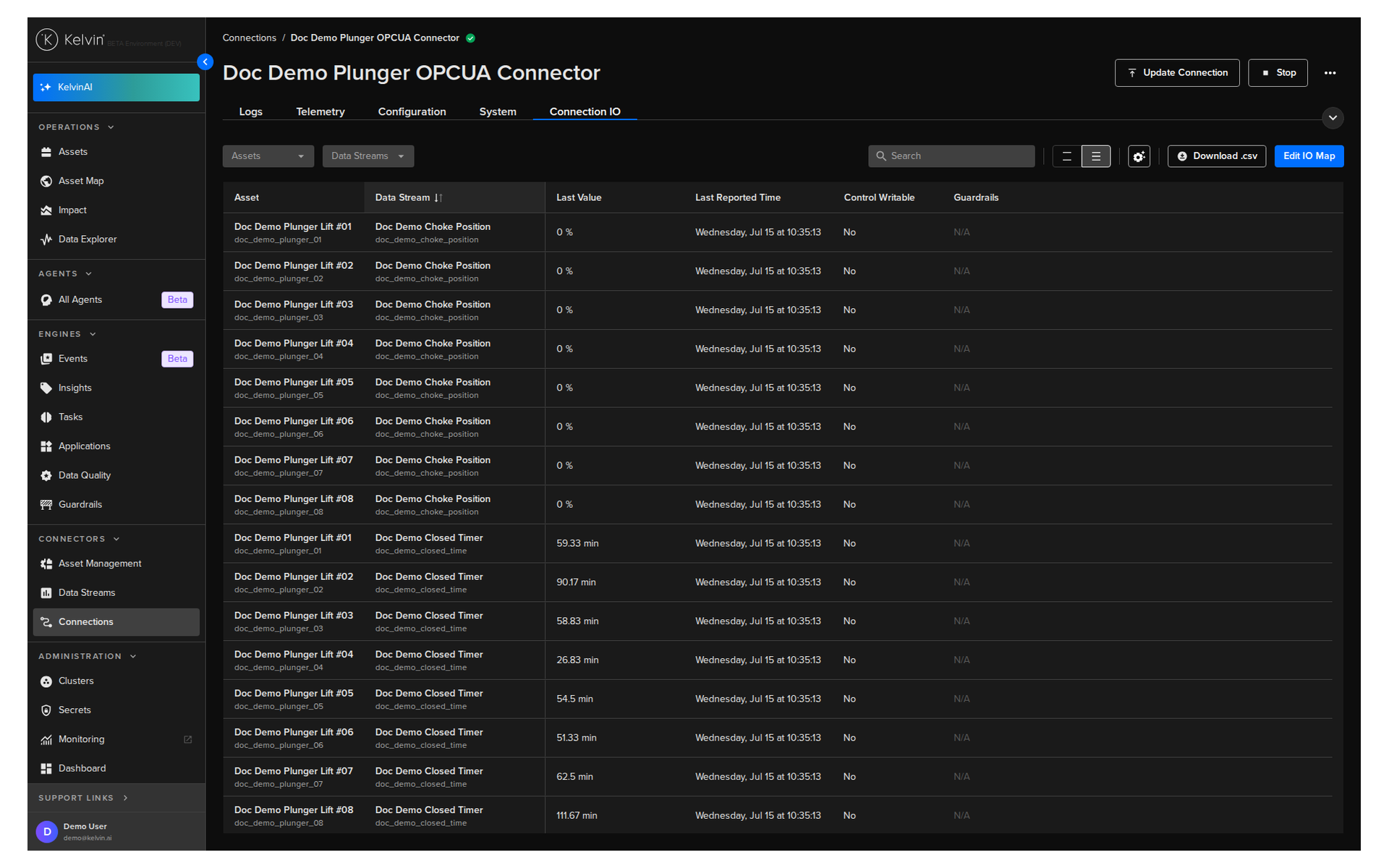Click the value 26.83 min

(x=577, y=660)
